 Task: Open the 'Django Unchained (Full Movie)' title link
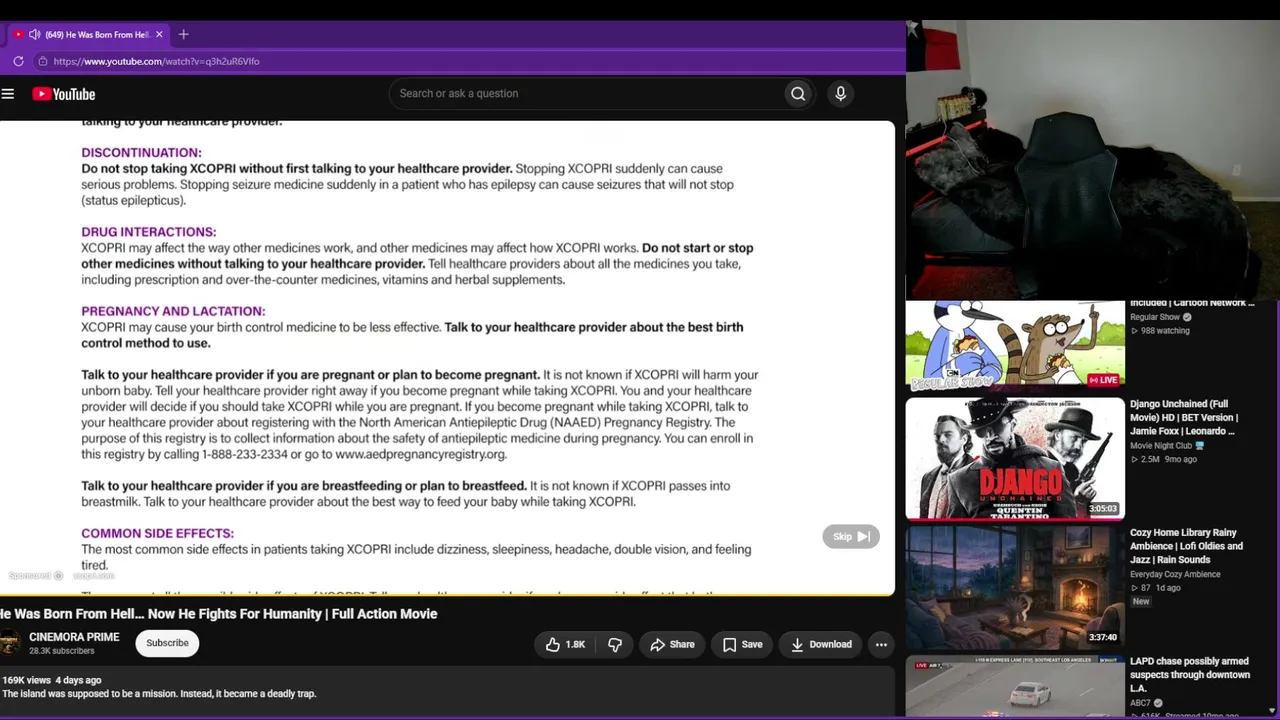[x=1184, y=417]
